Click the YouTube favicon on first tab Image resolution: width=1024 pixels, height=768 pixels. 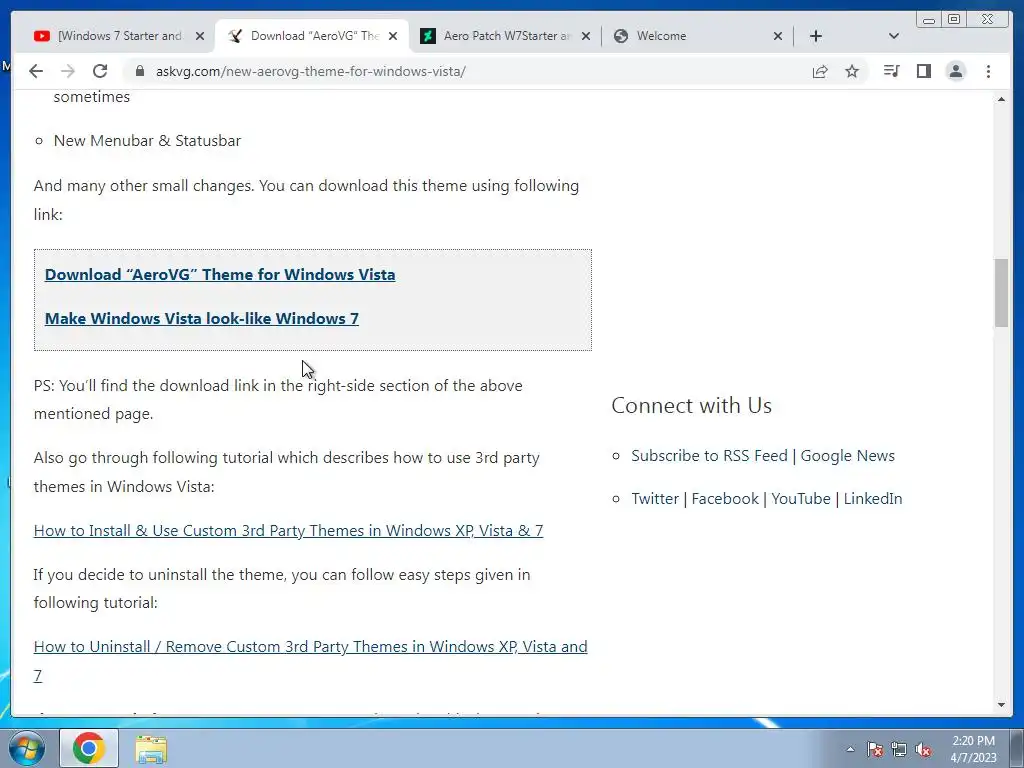[42, 36]
